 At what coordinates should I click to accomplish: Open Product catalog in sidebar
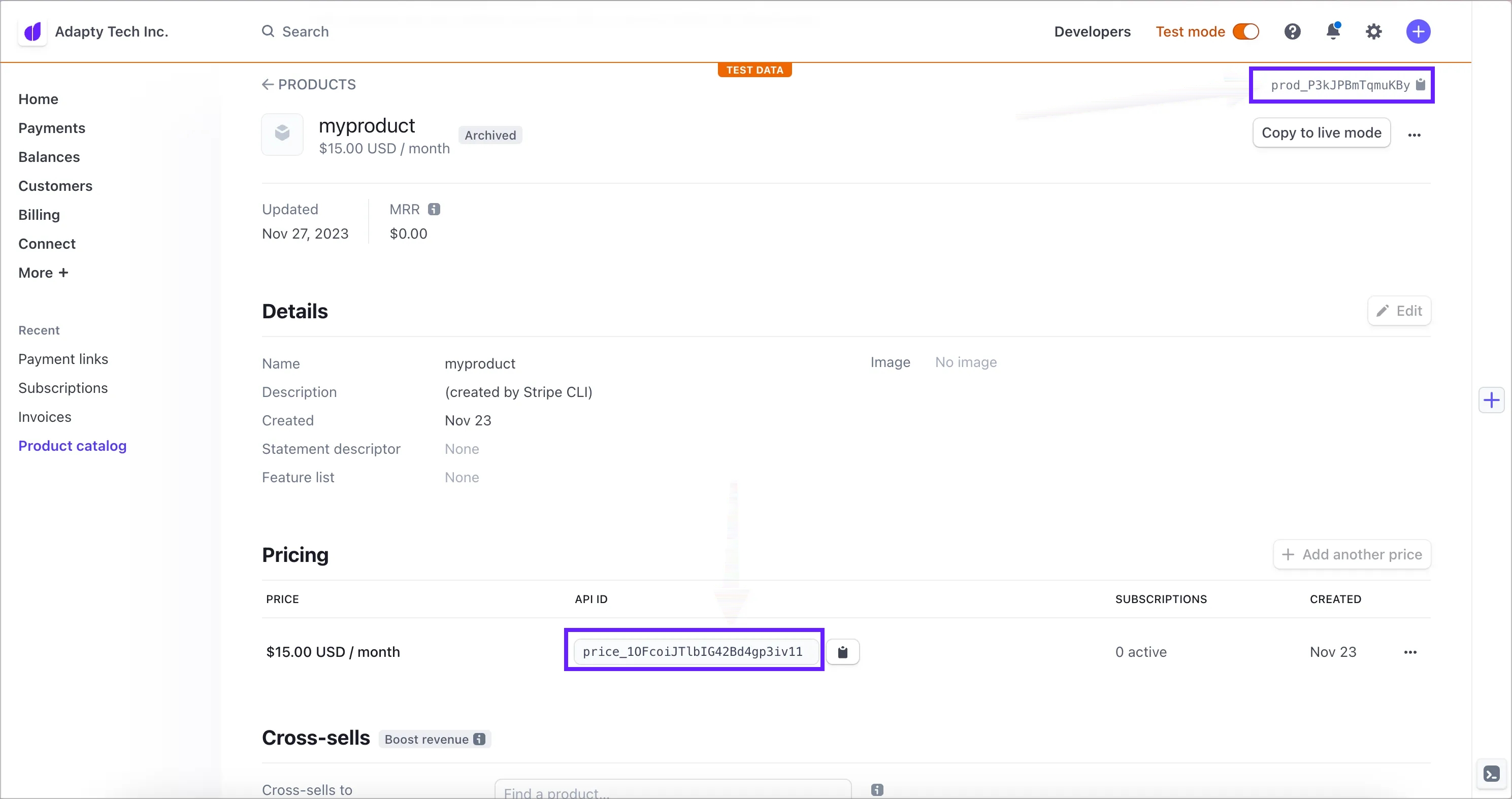click(72, 446)
